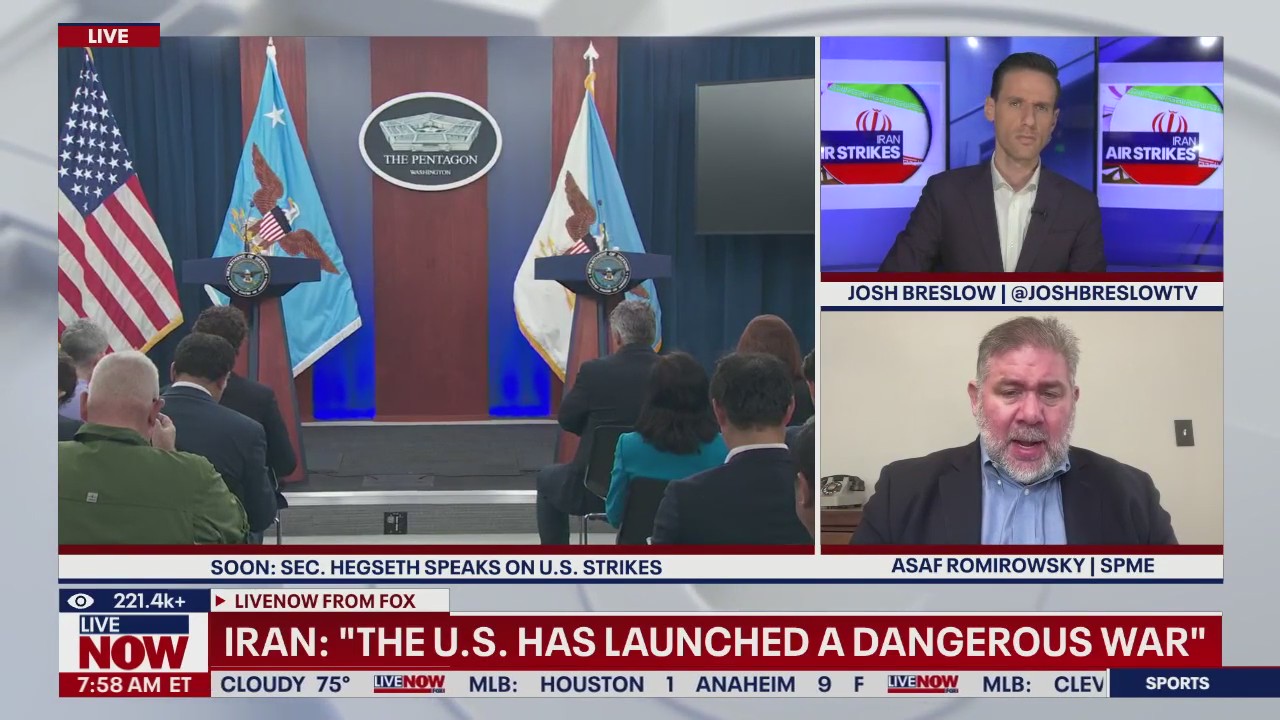Click the CLOUDY 75° weather ticker
Viewport: 1280px width, 720px height.
click(285, 684)
